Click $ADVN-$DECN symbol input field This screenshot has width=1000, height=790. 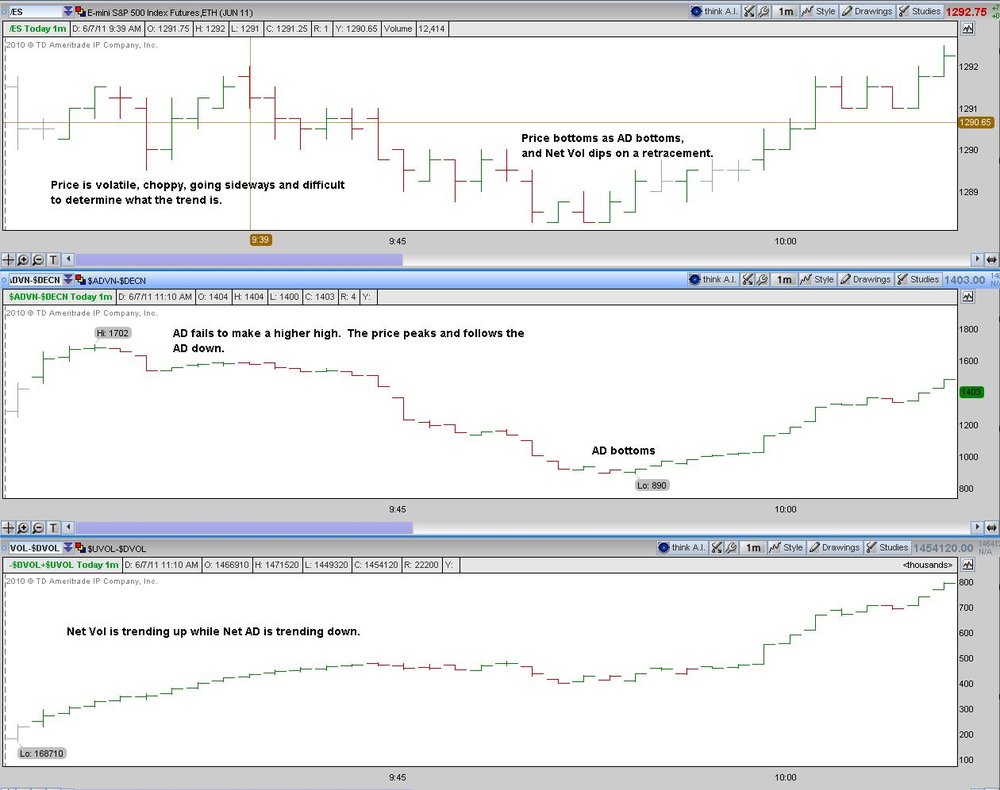[36, 280]
